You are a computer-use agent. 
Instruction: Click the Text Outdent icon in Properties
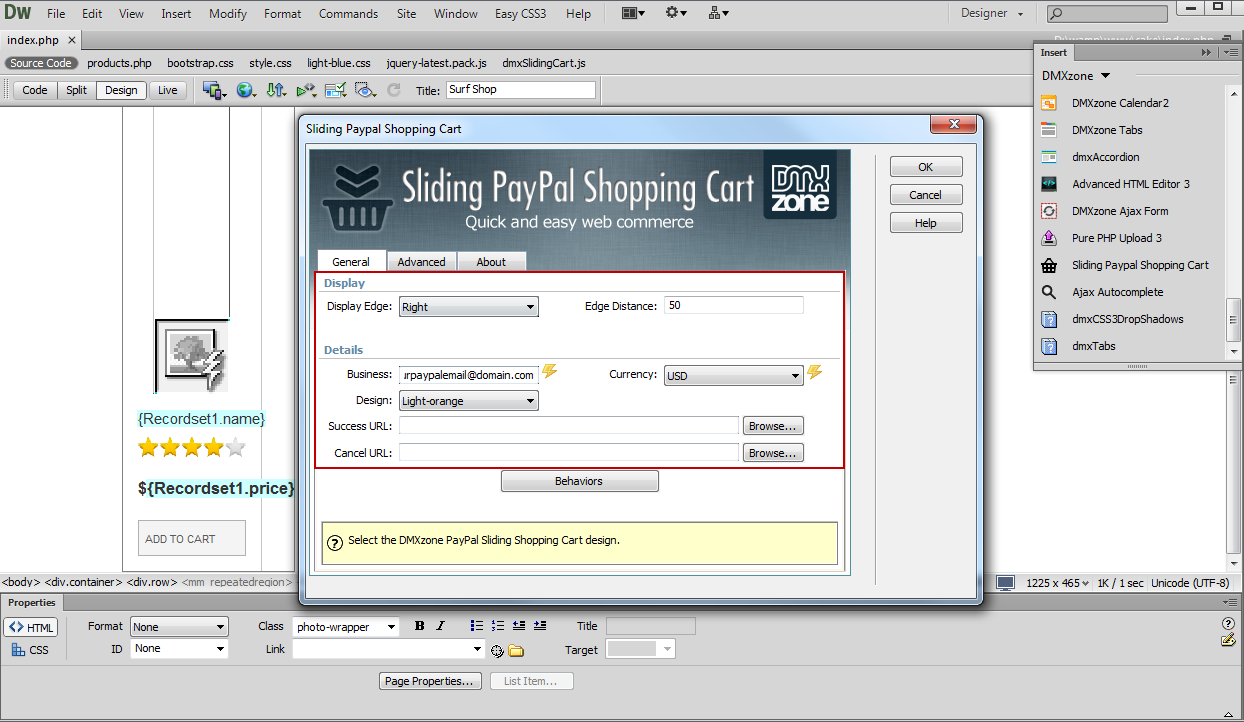tap(519, 626)
